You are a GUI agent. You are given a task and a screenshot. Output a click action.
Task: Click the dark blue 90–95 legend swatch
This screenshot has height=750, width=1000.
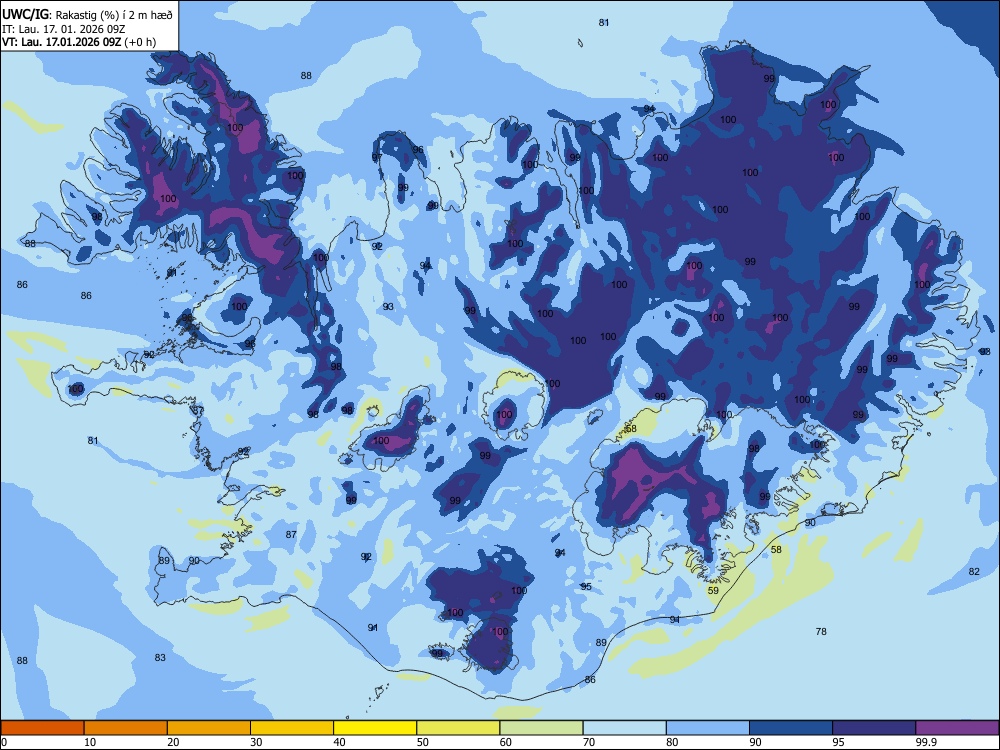point(791,728)
